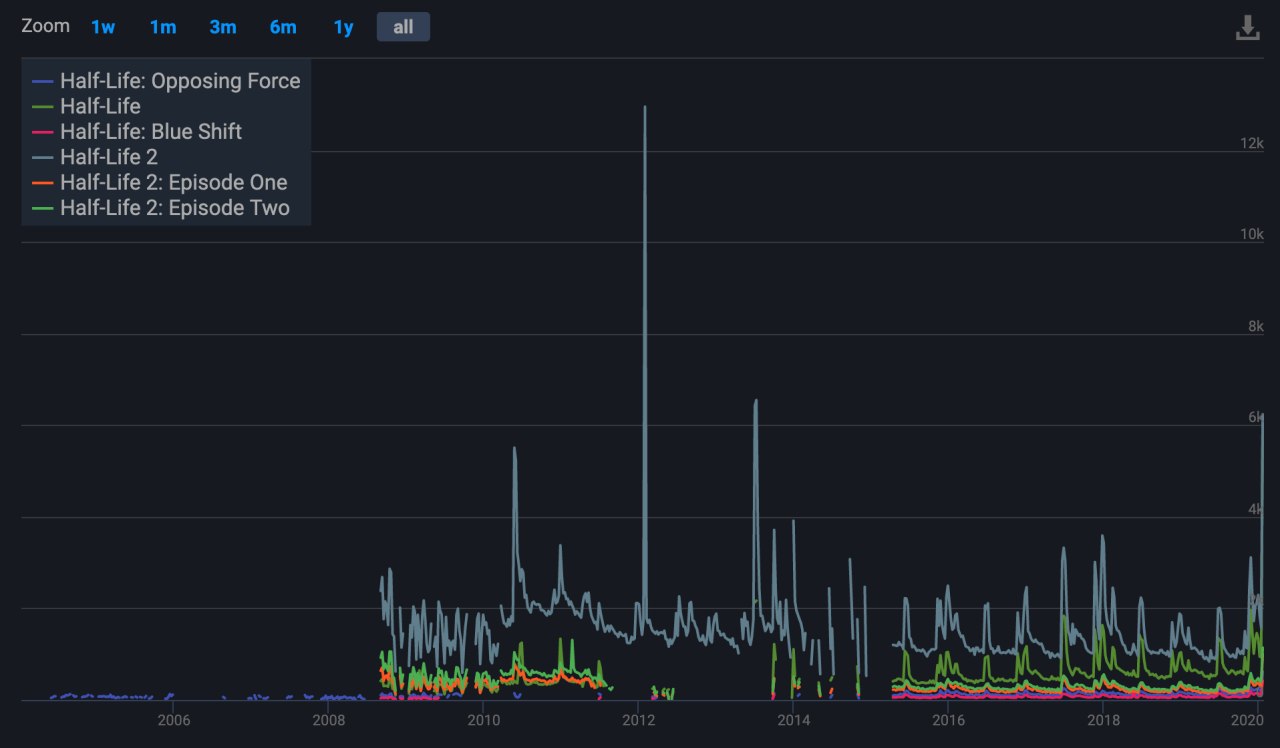The image size is (1280, 748).
Task: Click the 2008 label on the x-axis
Action: 328,720
